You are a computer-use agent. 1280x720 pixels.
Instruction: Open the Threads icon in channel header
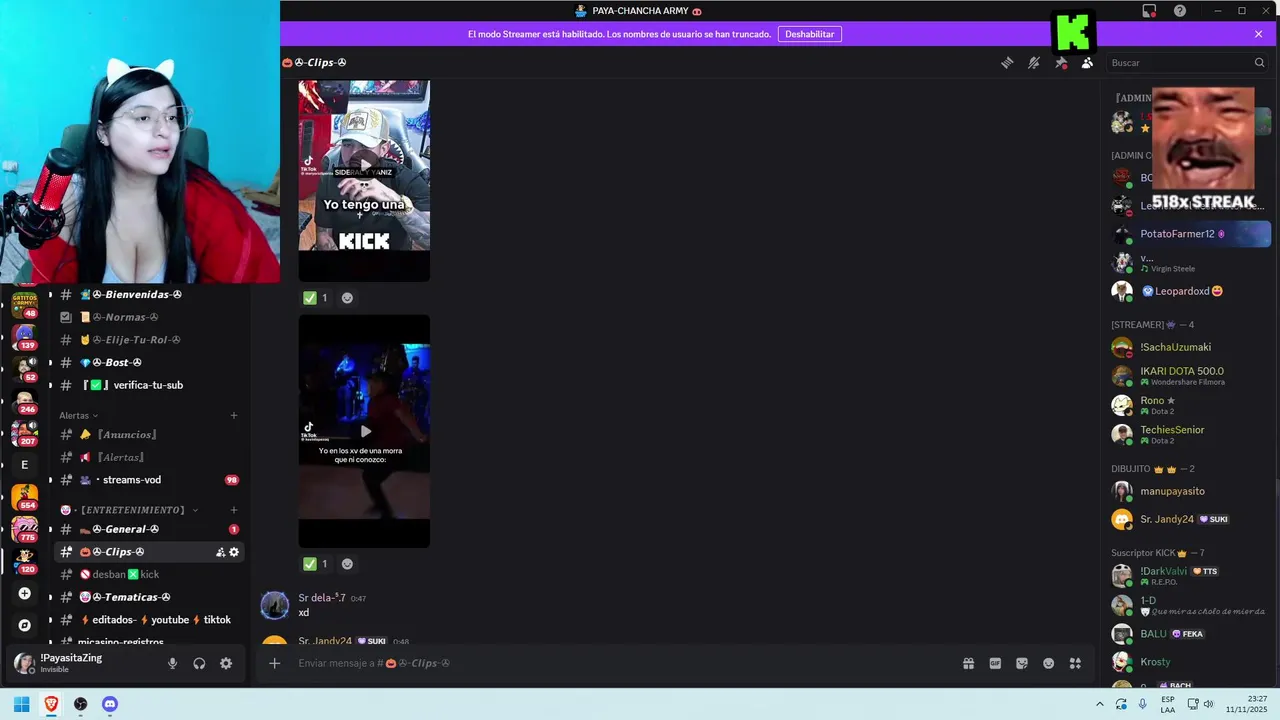(1007, 63)
